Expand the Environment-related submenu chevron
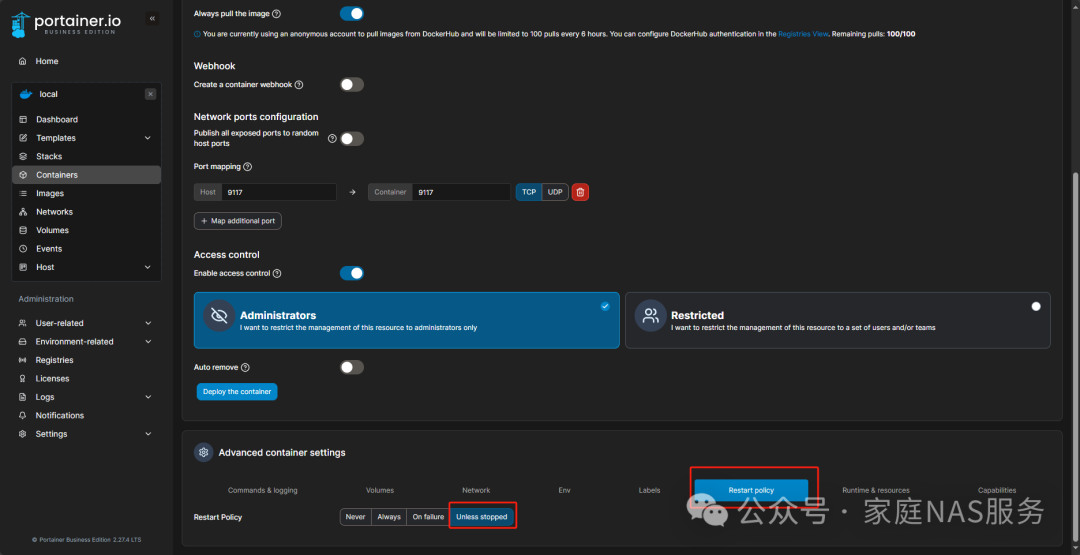The height and width of the screenshot is (555, 1080). [148, 342]
